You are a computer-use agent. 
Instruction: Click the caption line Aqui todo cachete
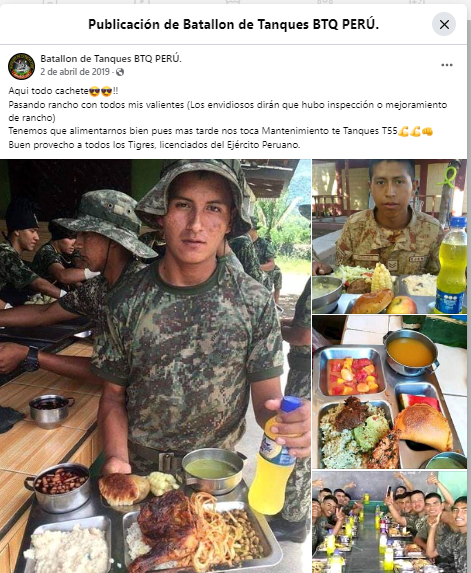click(63, 91)
